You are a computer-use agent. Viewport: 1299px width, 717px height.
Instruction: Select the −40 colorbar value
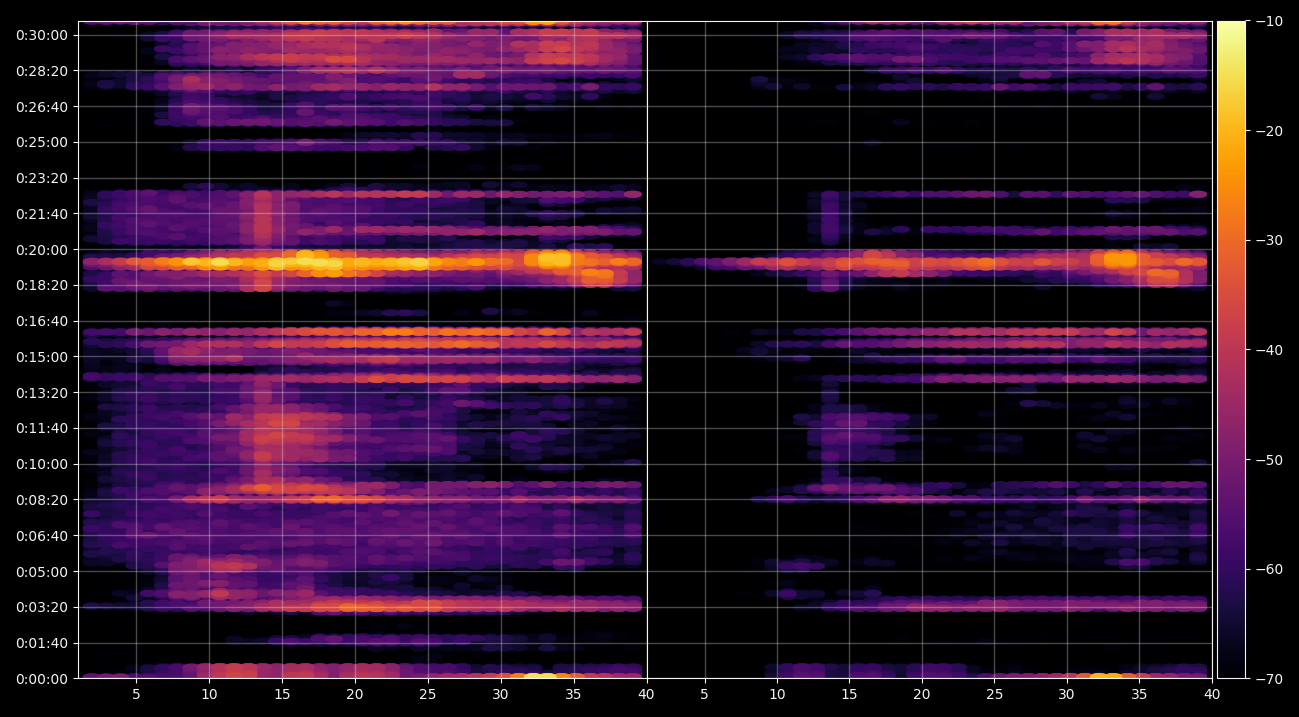pos(1270,350)
